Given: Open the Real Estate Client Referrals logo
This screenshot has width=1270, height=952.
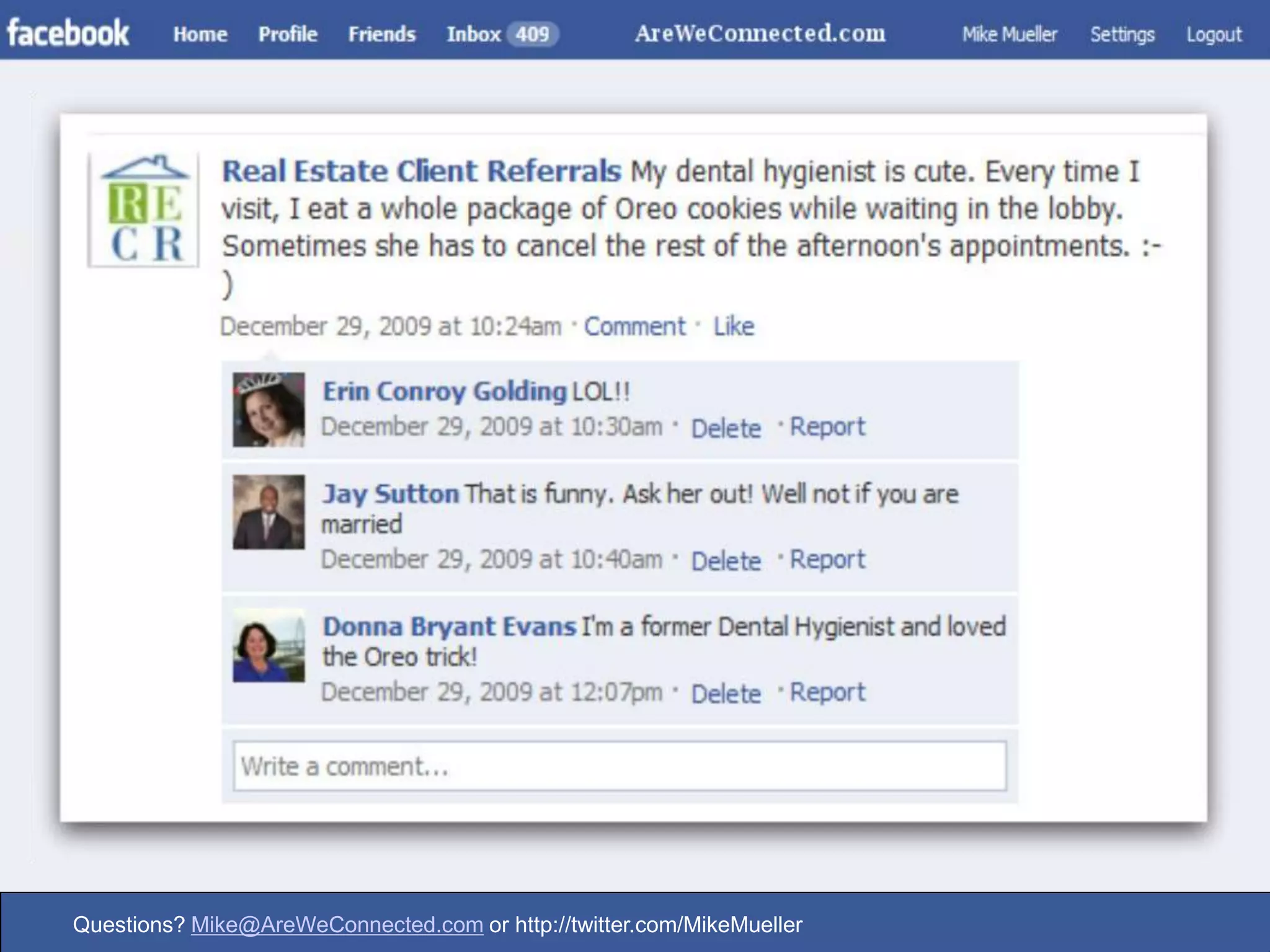Looking at the screenshot, I should (x=144, y=211).
